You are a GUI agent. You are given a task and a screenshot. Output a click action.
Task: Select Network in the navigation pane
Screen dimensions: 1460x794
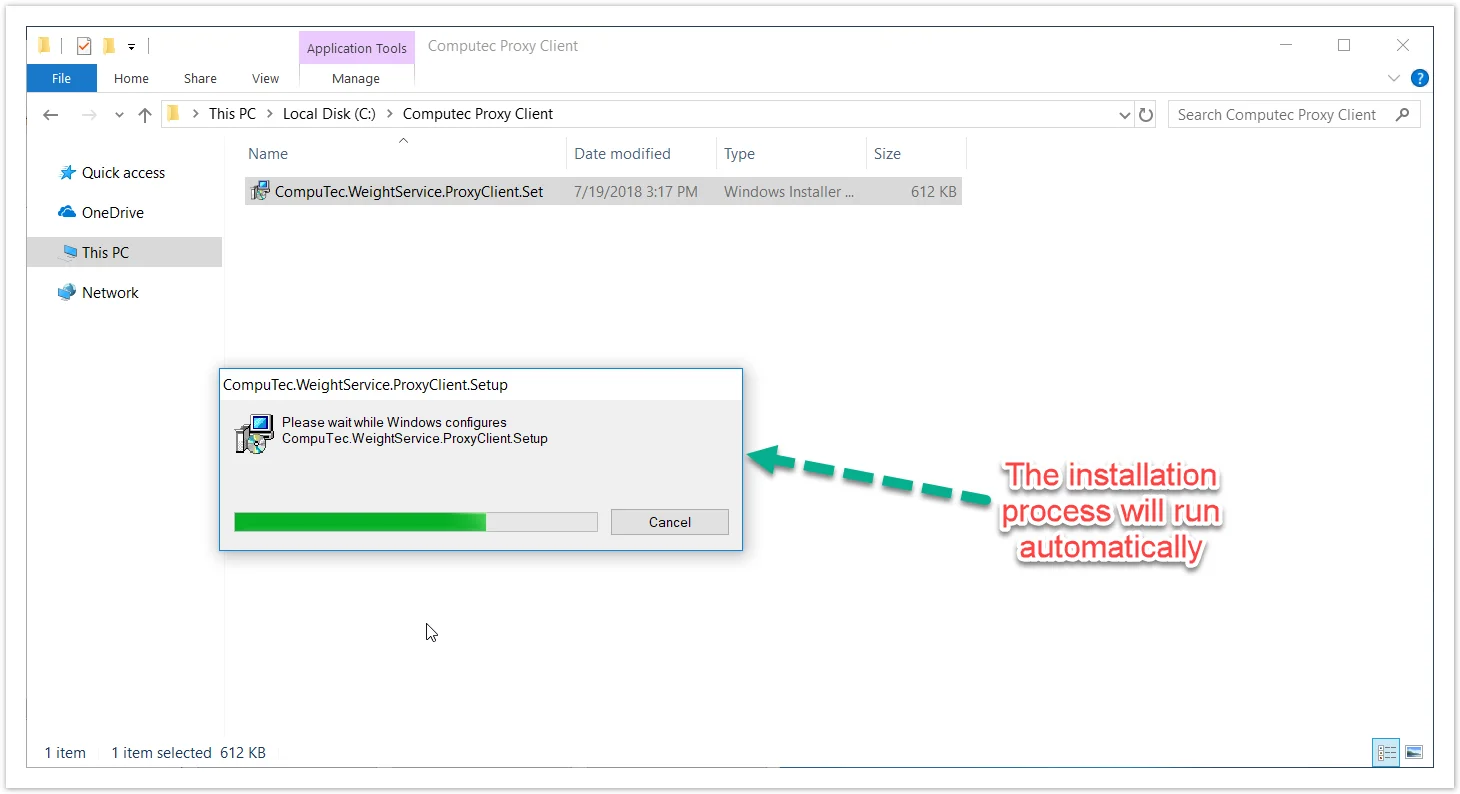click(111, 292)
